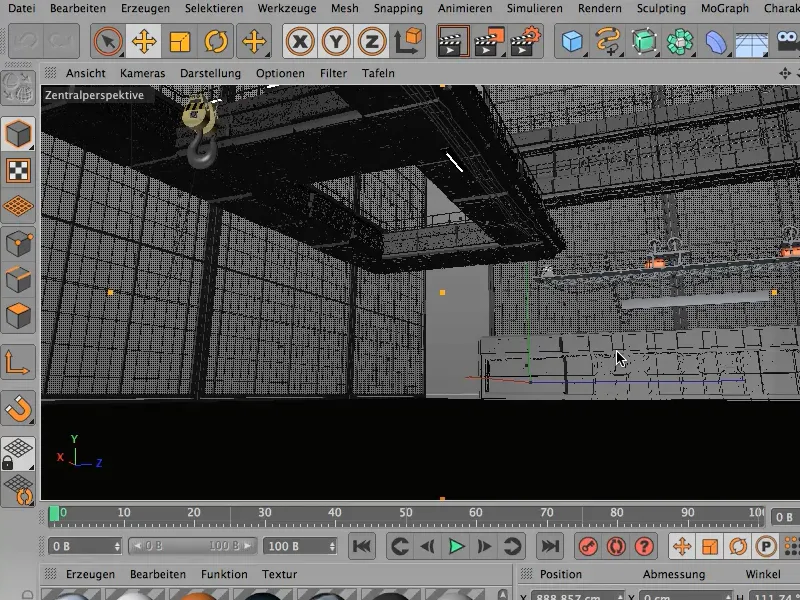Viewport: 800px width, 600px height.
Task: Click the end frame field 100 B
Action: click(300, 546)
